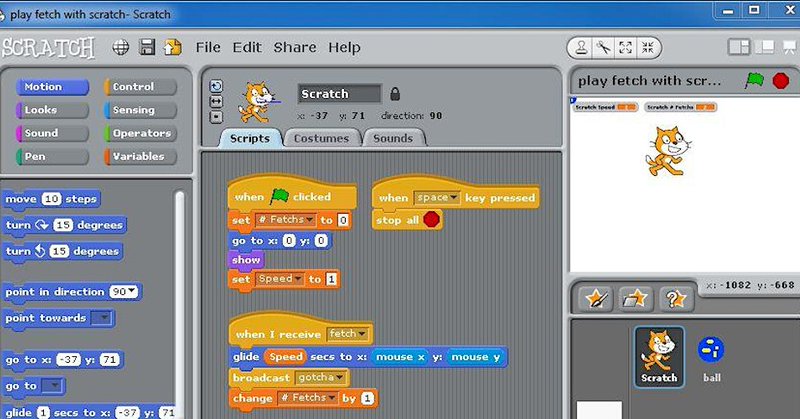Screen dimensions: 800x419
Task: Select the ball sprite thumbnail
Action: click(x=711, y=359)
